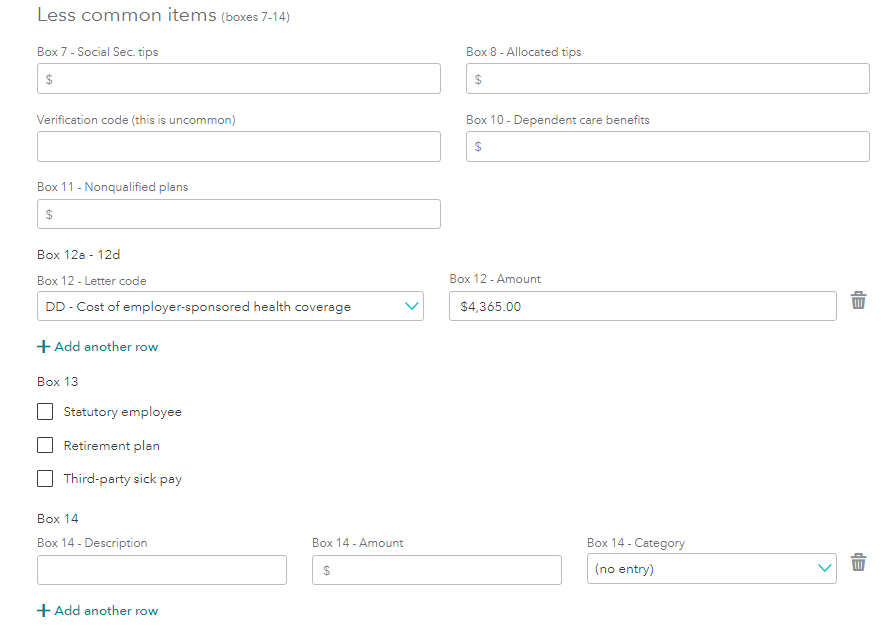Tick the Third-party sick pay checkbox
Viewport: 892px width, 625px height.
(45, 479)
